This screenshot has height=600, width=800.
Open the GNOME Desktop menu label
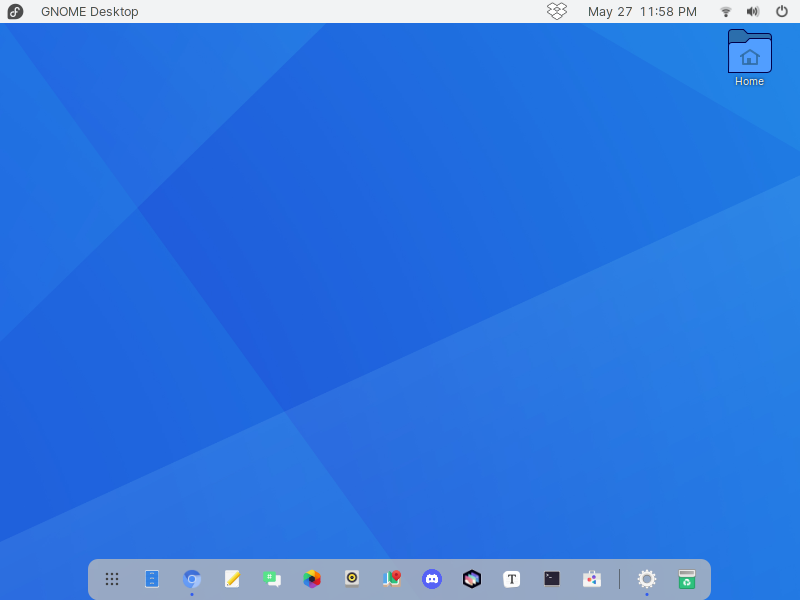pyautogui.click(x=90, y=11)
